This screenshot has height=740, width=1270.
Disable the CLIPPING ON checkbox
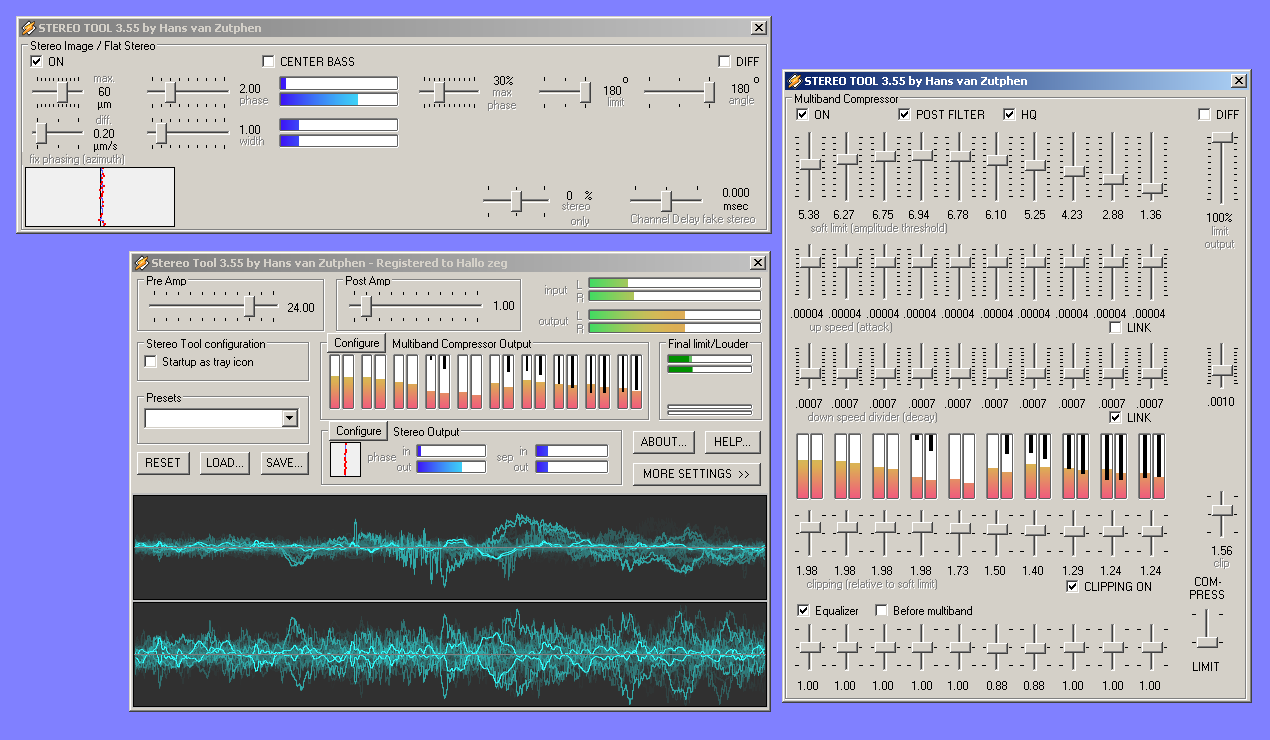(1073, 587)
